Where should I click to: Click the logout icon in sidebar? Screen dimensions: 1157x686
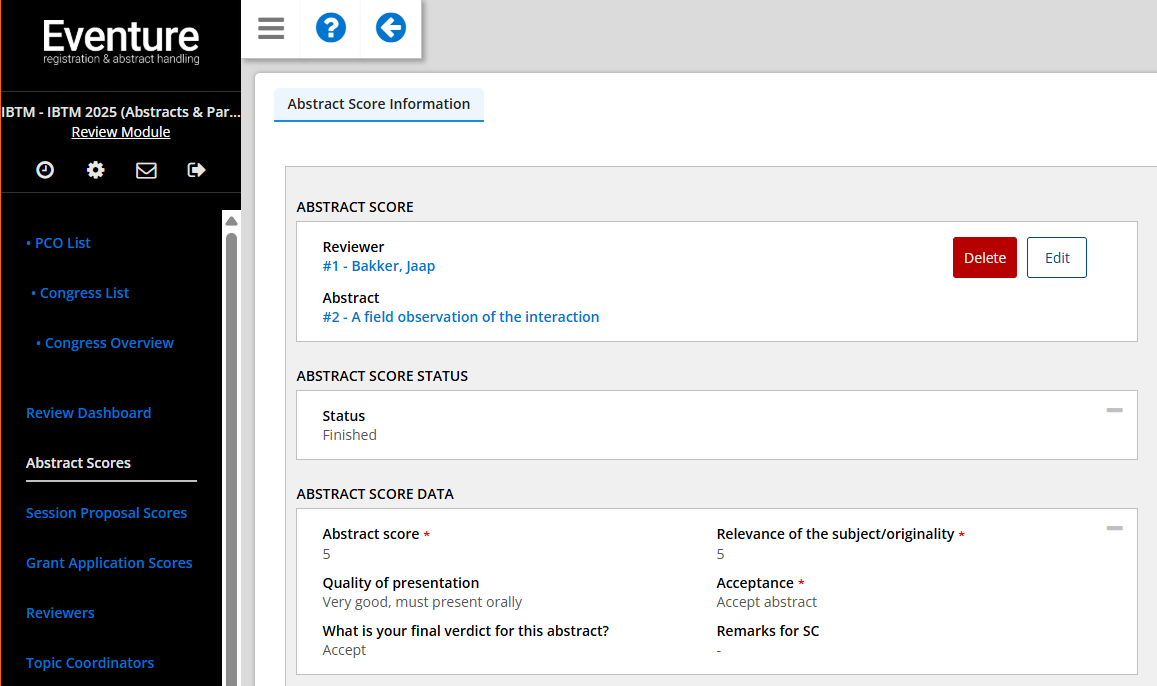(197, 170)
